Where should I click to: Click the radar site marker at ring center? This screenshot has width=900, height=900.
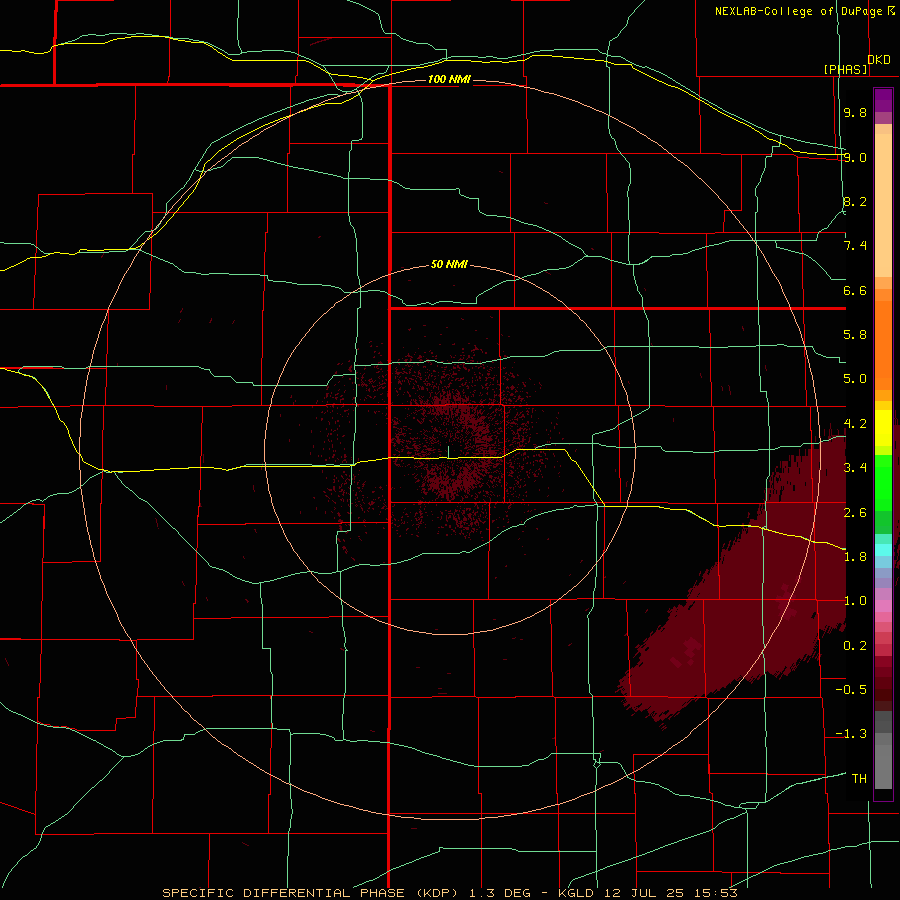point(449,452)
